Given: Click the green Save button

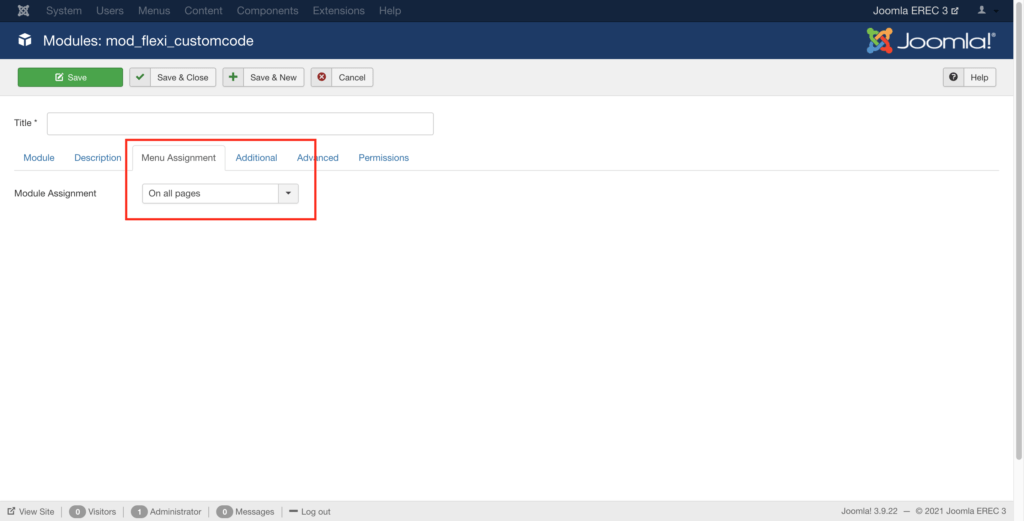Looking at the screenshot, I should 71,77.
